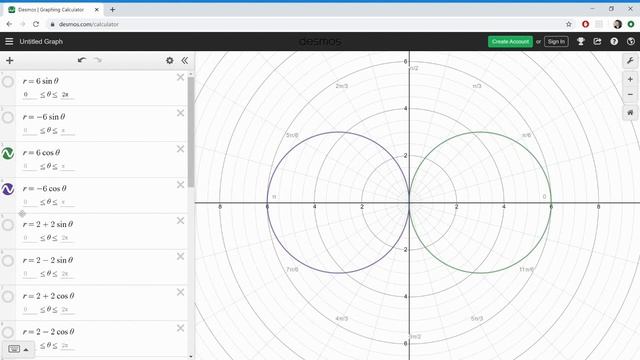Open the red Opera extension icon
This screenshot has height=360, width=640.
(x=585, y=24)
